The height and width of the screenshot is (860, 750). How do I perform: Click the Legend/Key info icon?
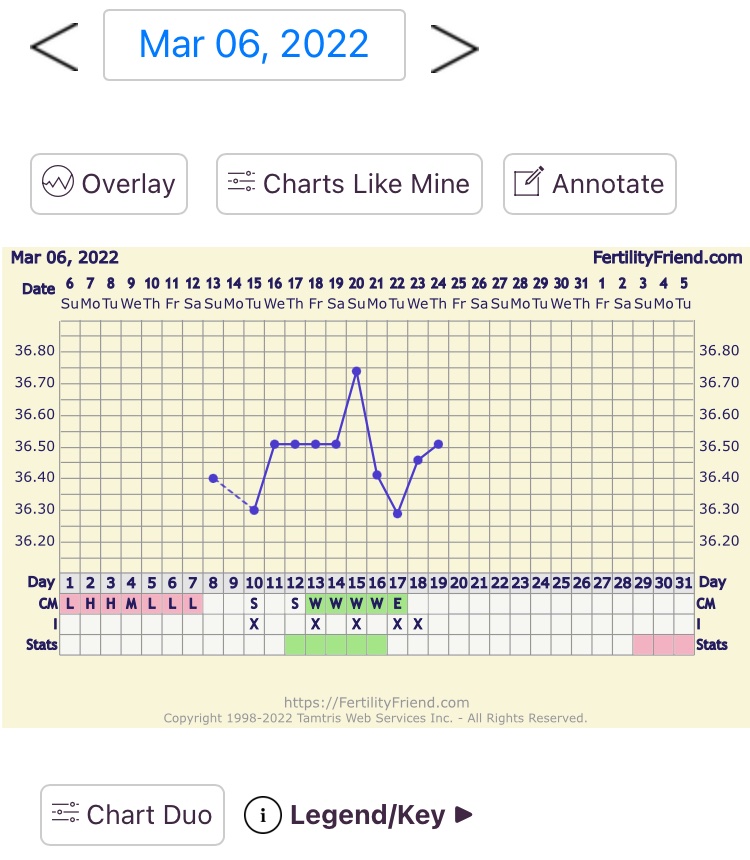tap(262, 815)
